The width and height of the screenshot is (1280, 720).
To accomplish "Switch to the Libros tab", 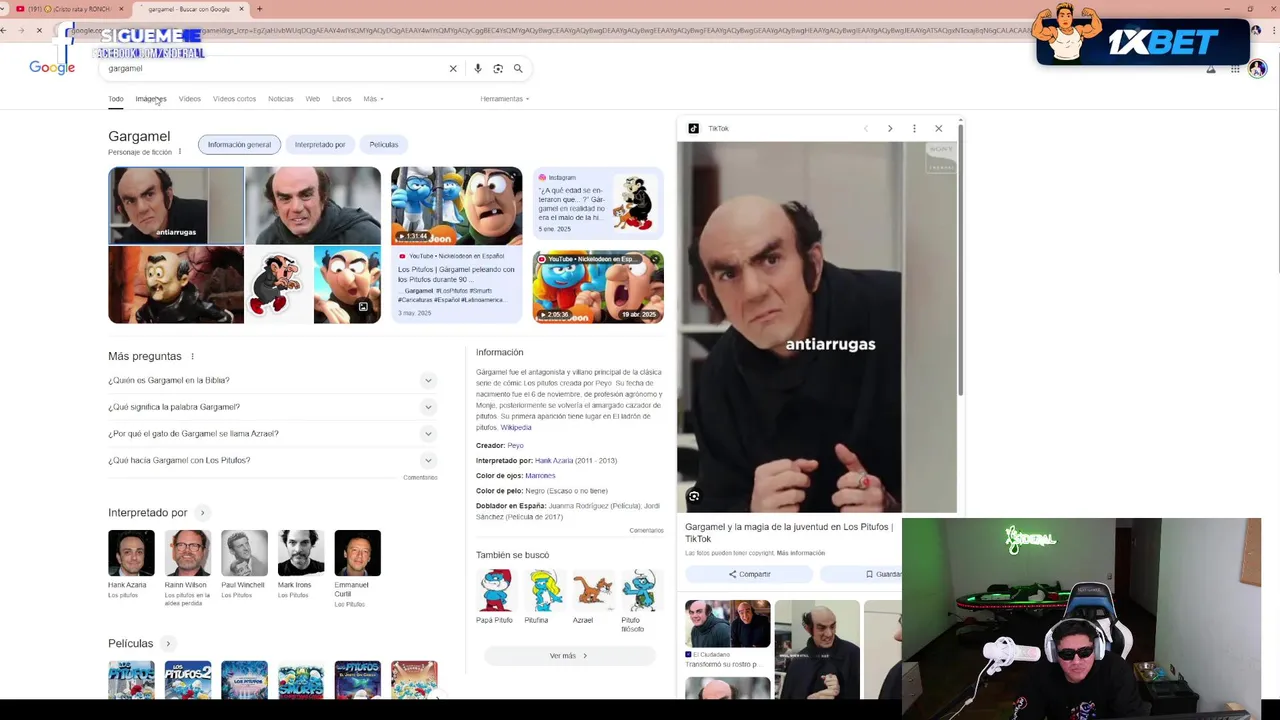I will (342, 99).
